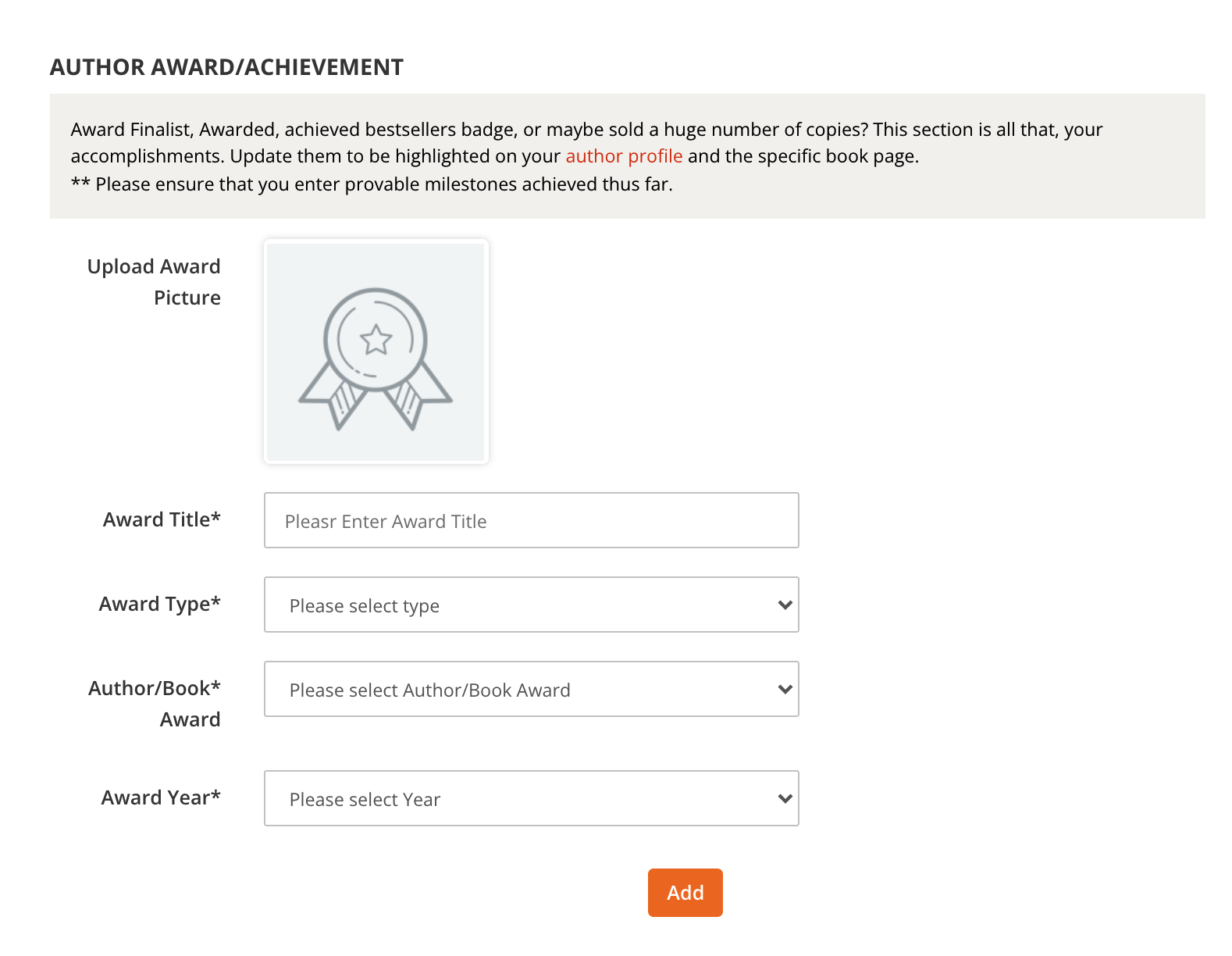Viewport: 1232px width, 956px height.
Task: Click the Award Year* label
Action: [161, 797]
